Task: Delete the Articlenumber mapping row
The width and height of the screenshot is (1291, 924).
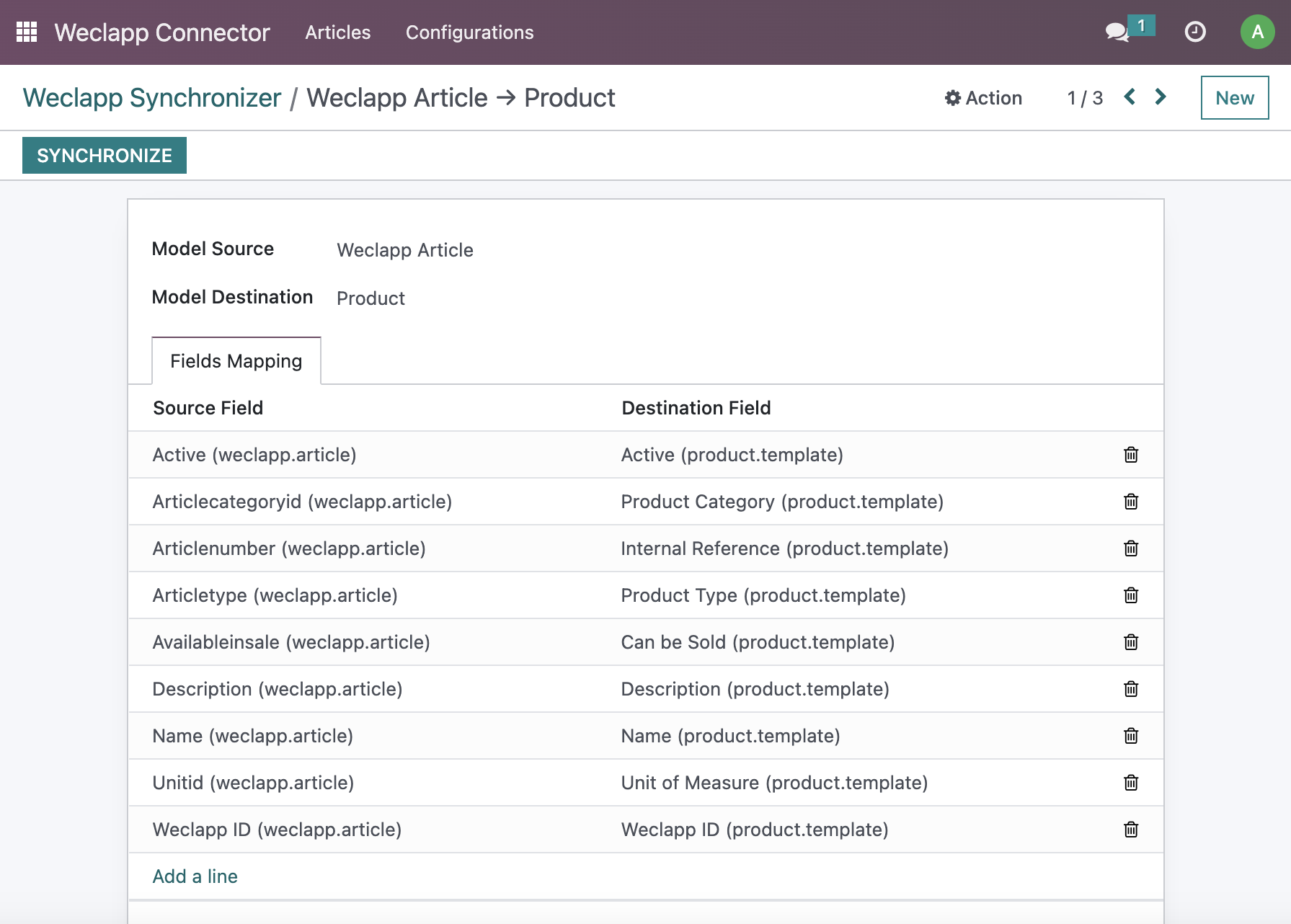Action: pyautogui.click(x=1131, y=548)
